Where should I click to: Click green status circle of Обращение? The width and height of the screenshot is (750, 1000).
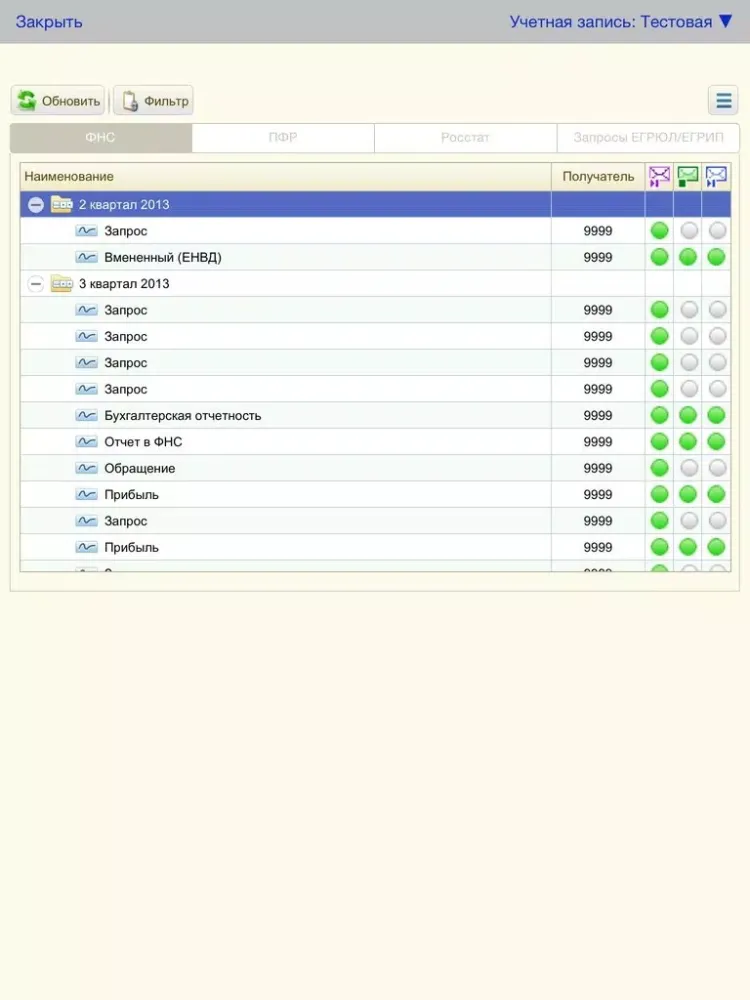pyautogui.click(x=659, y=468)
